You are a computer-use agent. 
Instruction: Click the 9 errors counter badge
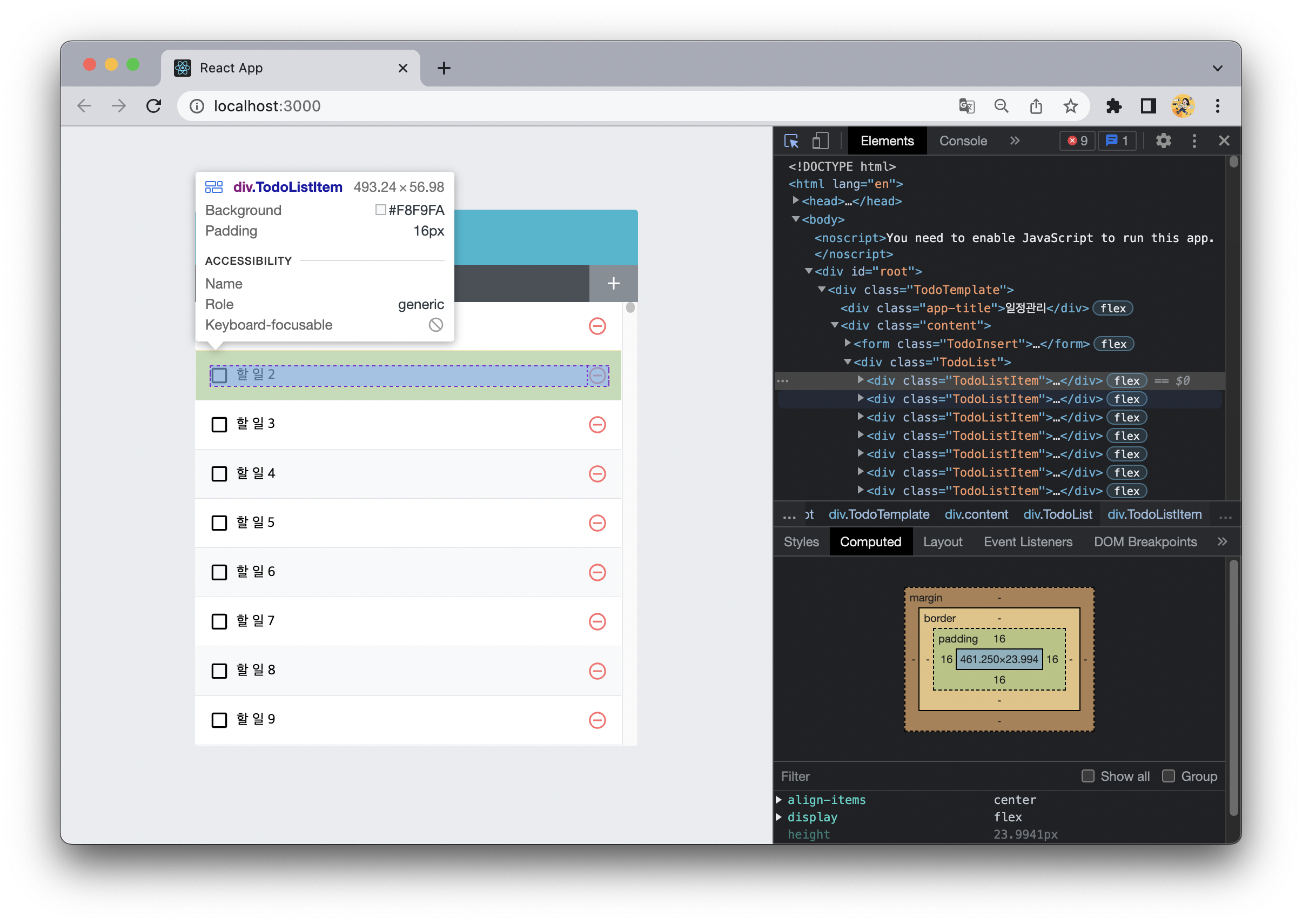[1077, 140]
